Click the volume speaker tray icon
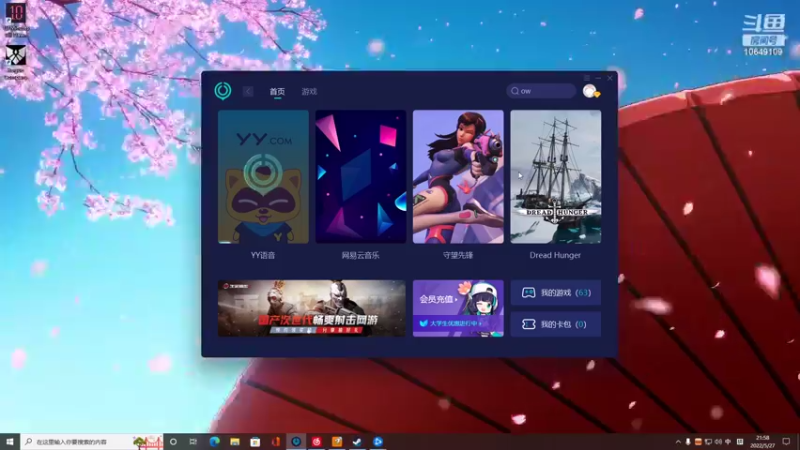800x450 pixels. click(718, 442)
